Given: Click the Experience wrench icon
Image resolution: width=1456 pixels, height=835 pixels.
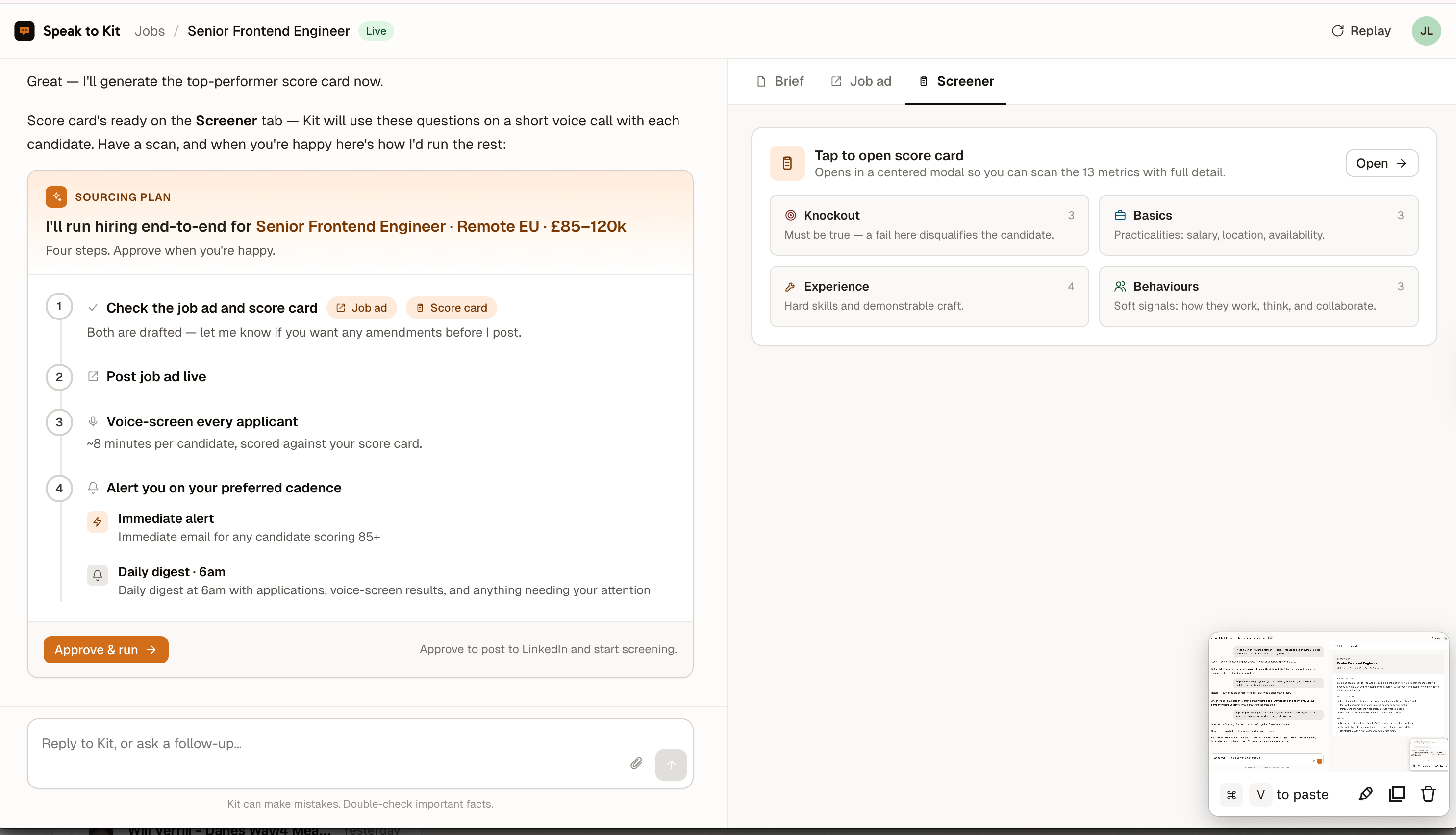Looking at the screenshot, I should click(791, 286).
